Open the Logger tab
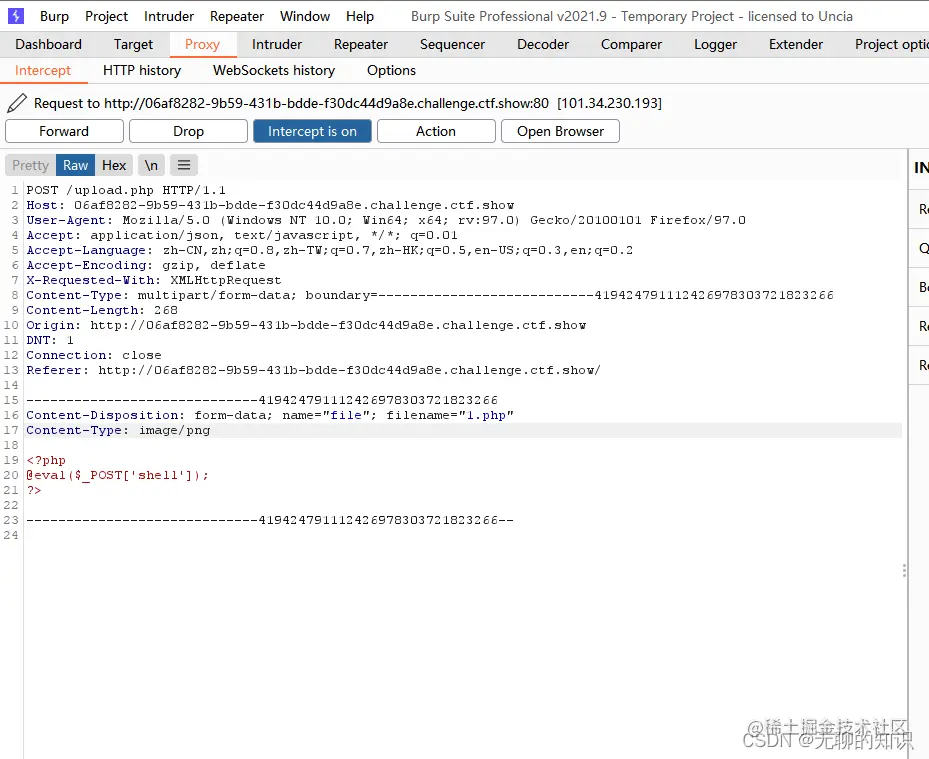 point(715,44)
